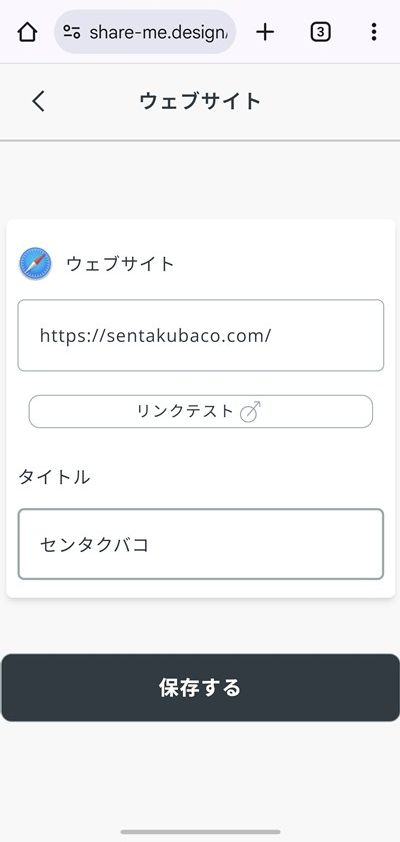Tap the bottom gesture navigation handle
Image resolution: width=400 pixels, height=842 pixels.
pos(200,832)
